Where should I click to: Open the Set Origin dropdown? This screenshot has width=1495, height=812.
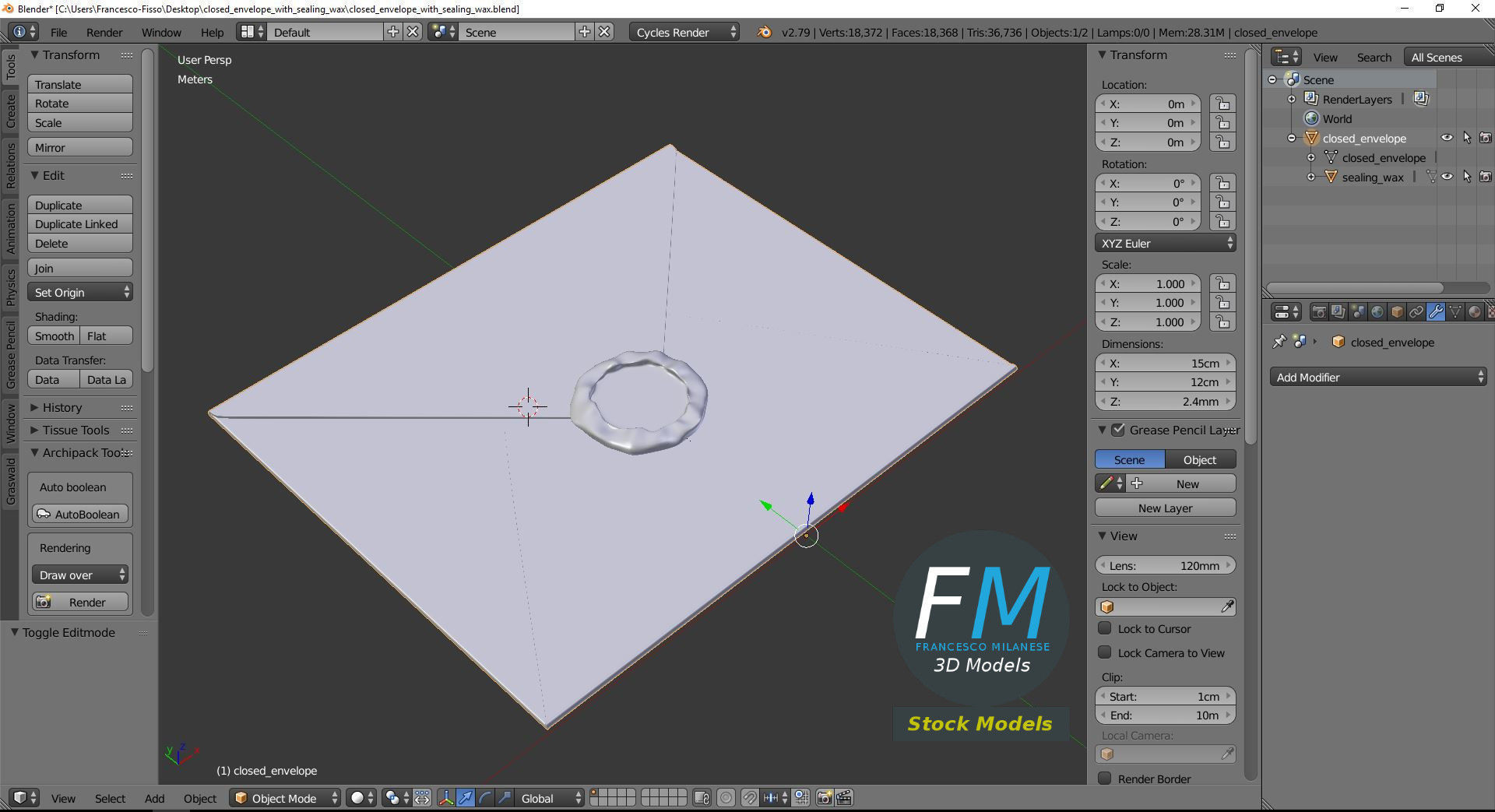[x=80, y=292]
